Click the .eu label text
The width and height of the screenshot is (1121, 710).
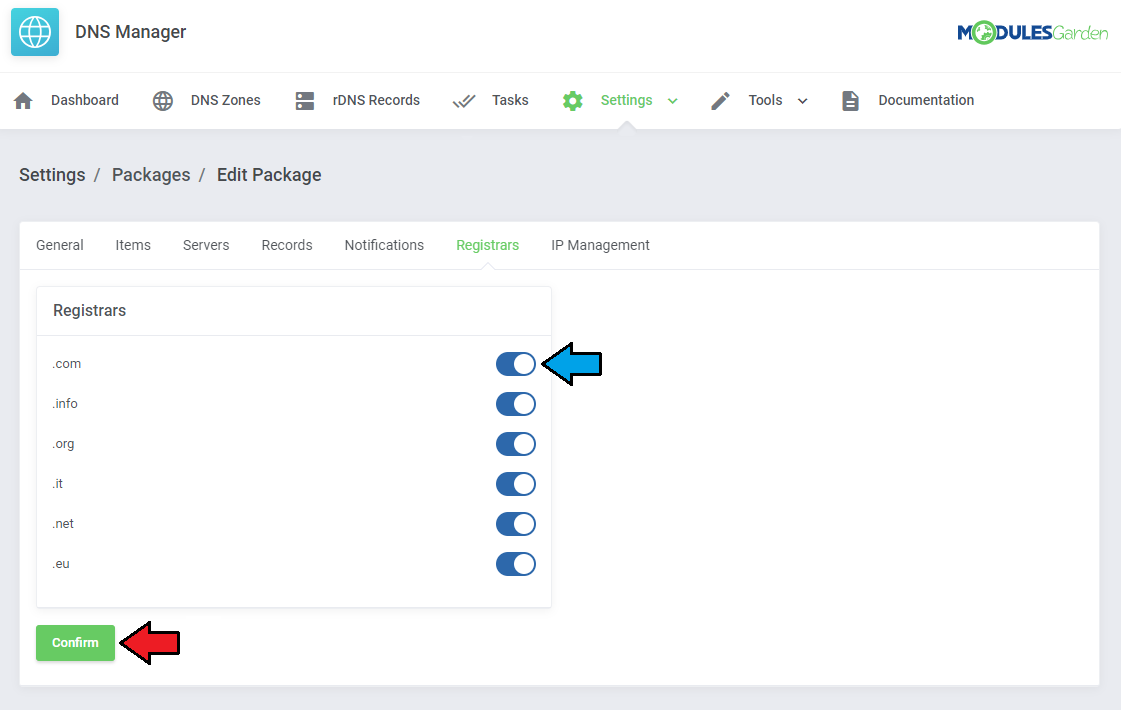click(x=61, y=564)
